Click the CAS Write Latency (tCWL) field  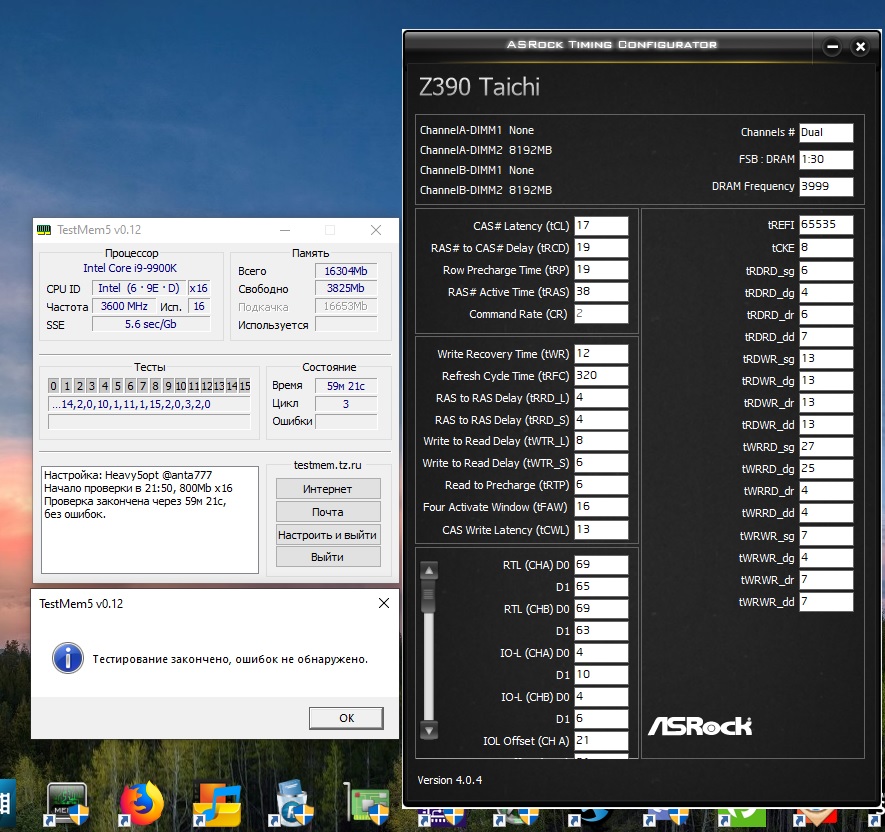point(601,529)
